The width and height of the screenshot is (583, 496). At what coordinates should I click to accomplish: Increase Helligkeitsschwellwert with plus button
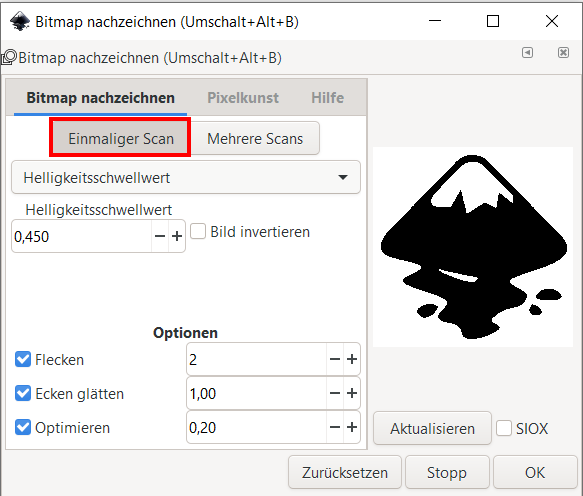177,236
